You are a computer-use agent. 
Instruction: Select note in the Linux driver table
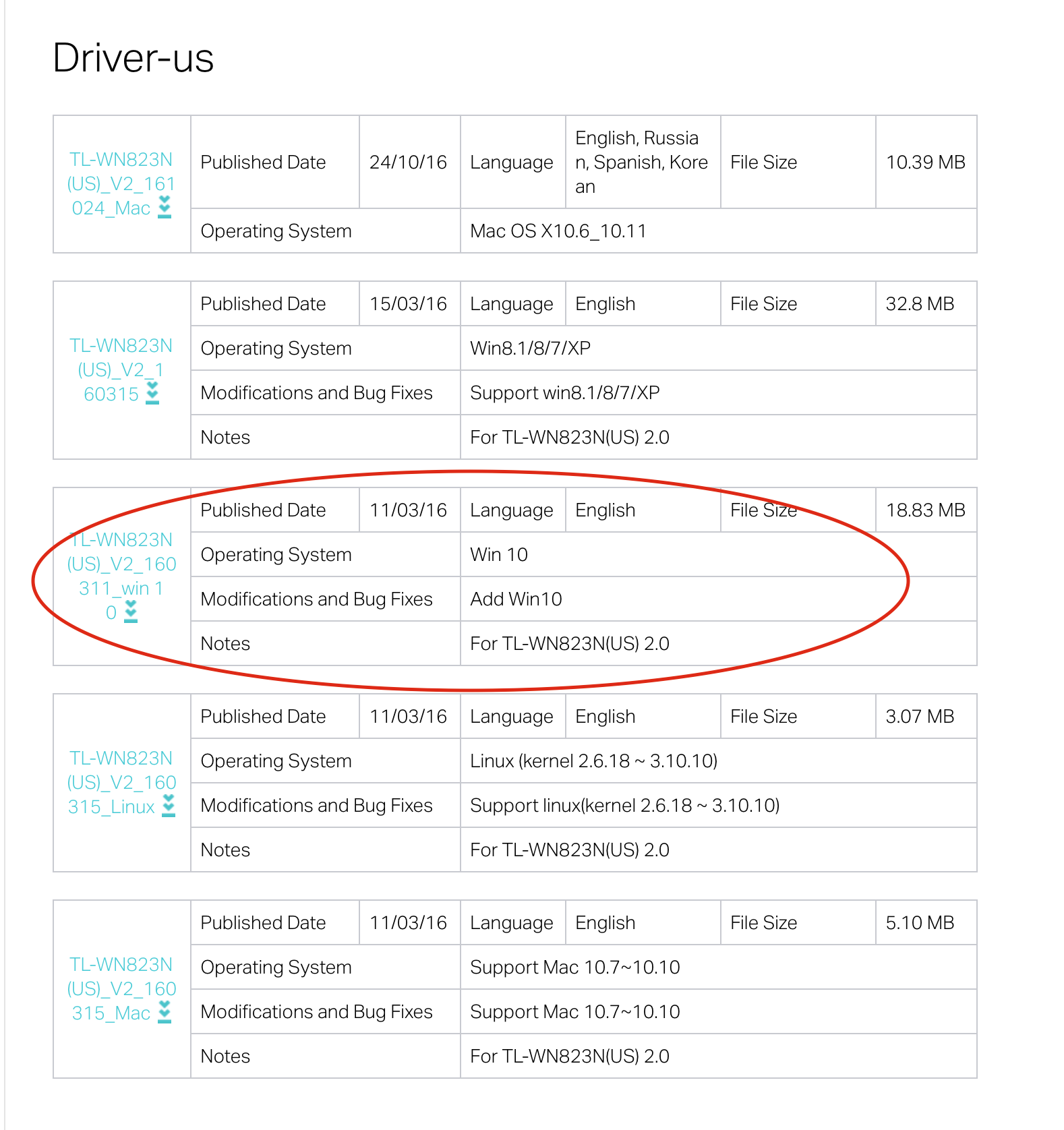click(x=570, y=850)
